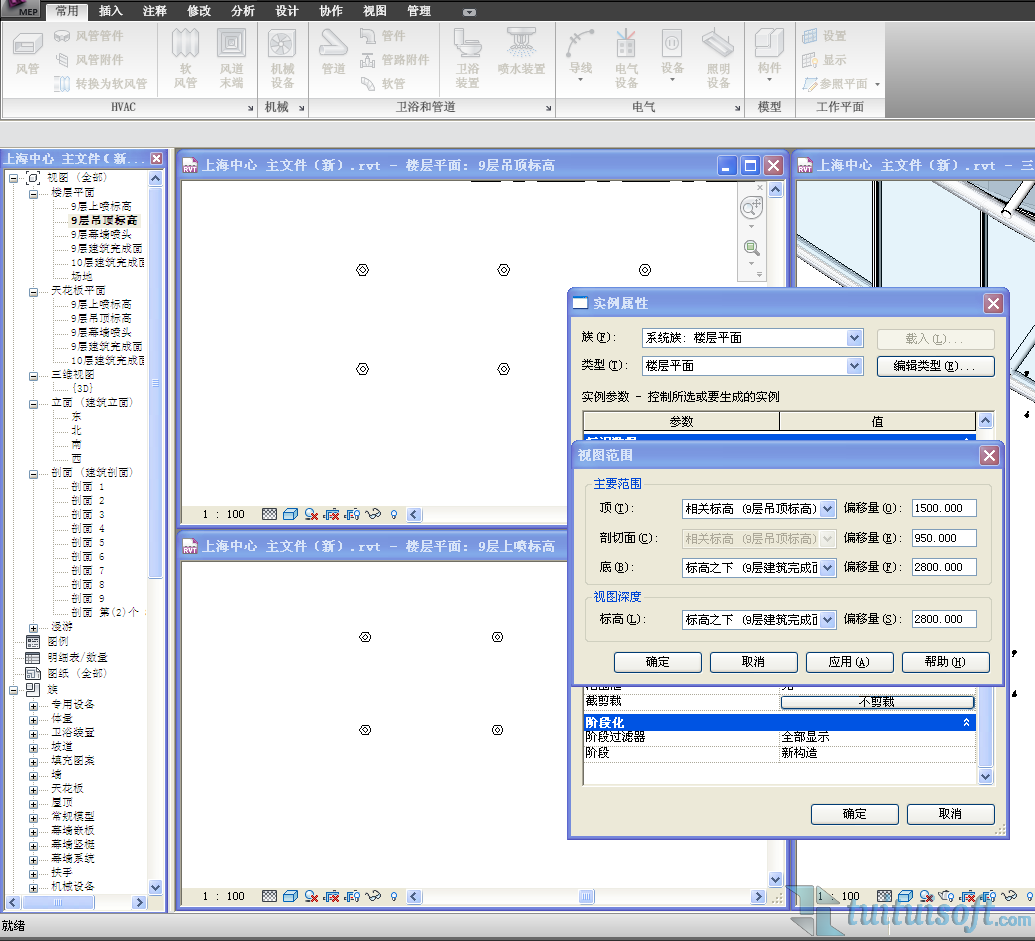1035x941 pixels.
Task: Switch to the 插入 ribbon tab
Action: [x=111, y=11]
